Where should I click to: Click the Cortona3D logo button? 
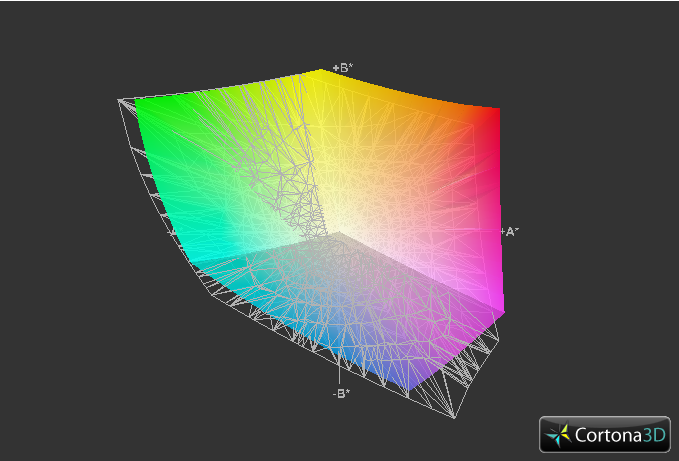tap(605, 434)
